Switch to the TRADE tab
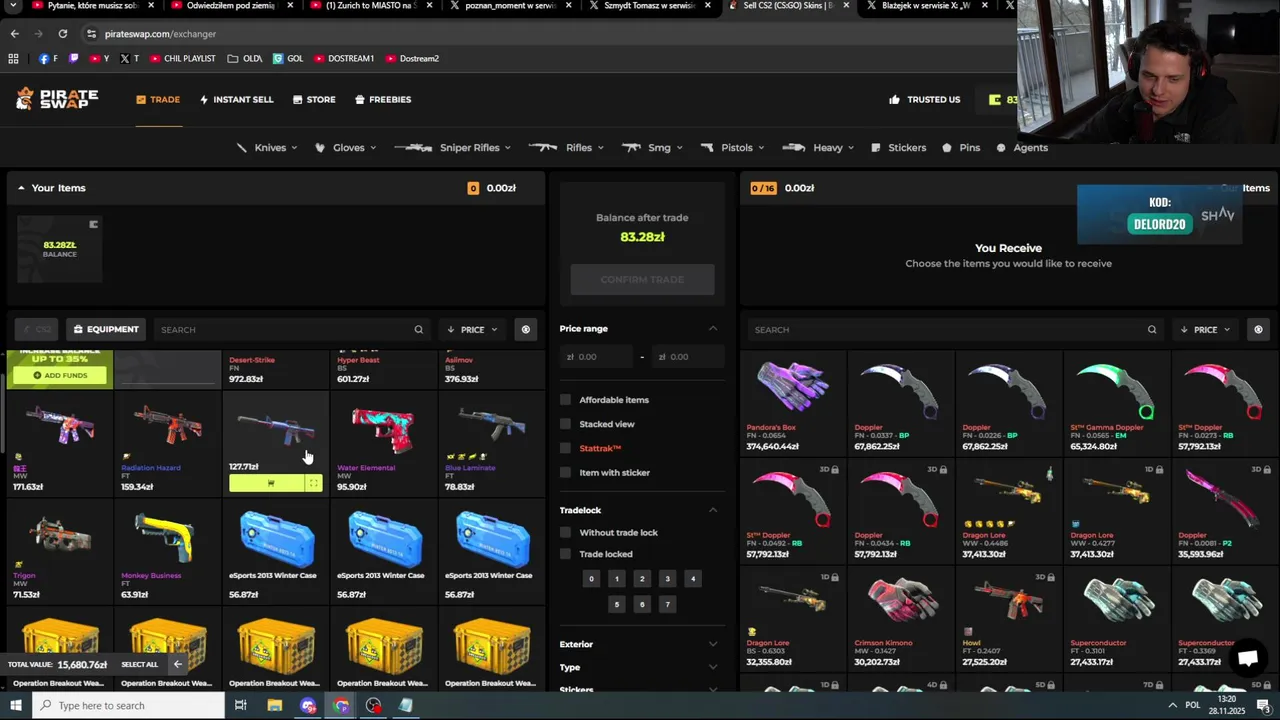This screenshot has width=1280, height=720. [158, 100]
